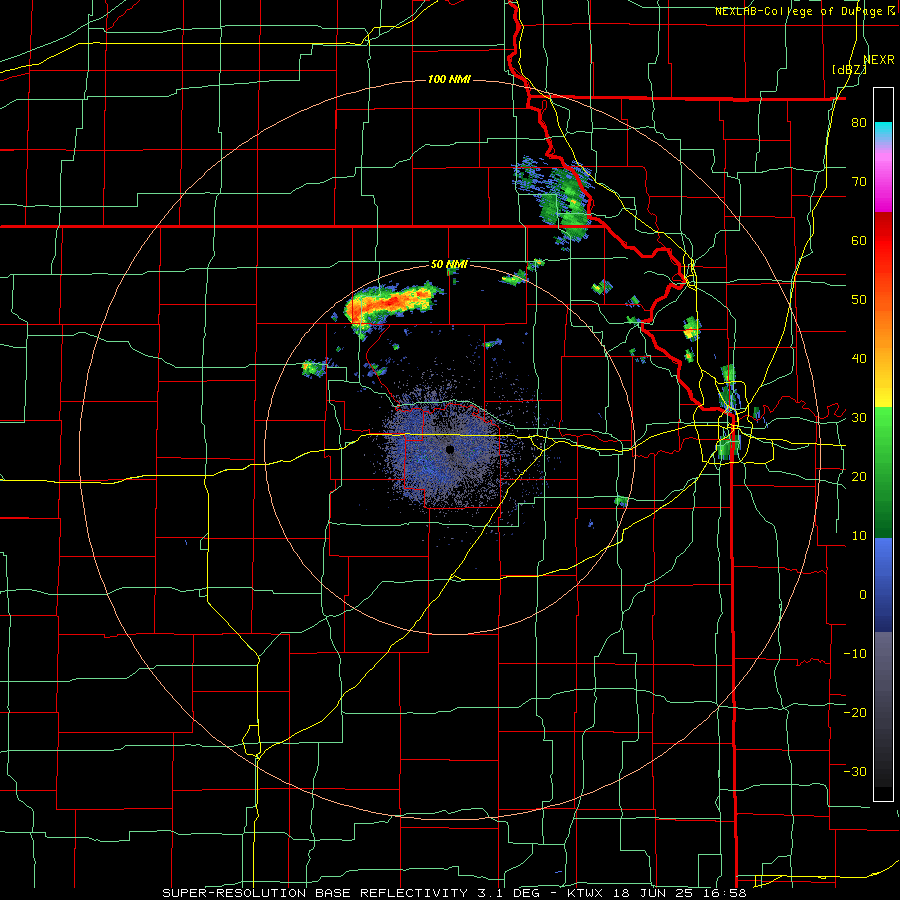Click the 60 value on the dBZ scale
The height and width of the screenshot is (900, 900).
point(859,241)
